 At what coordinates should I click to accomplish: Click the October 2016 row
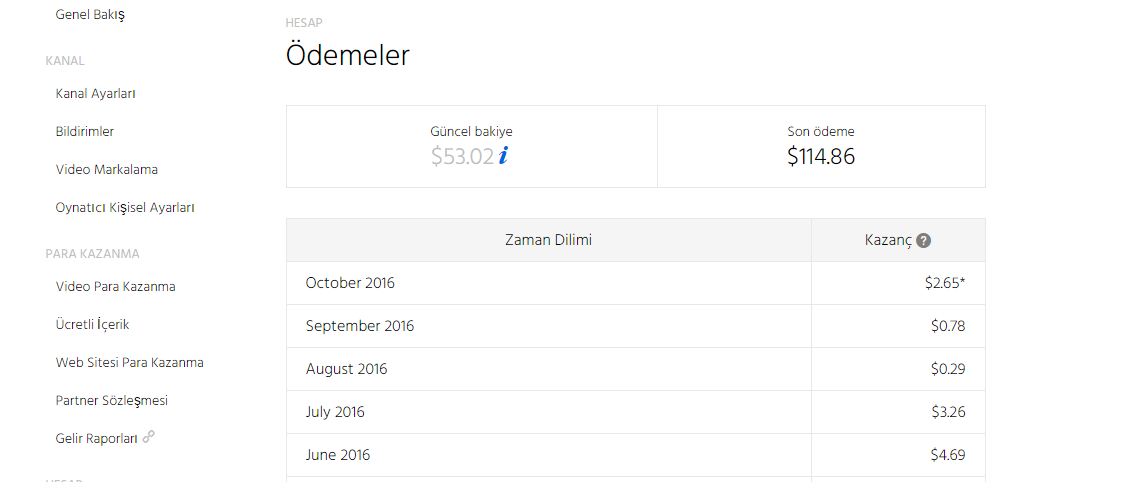636,283
